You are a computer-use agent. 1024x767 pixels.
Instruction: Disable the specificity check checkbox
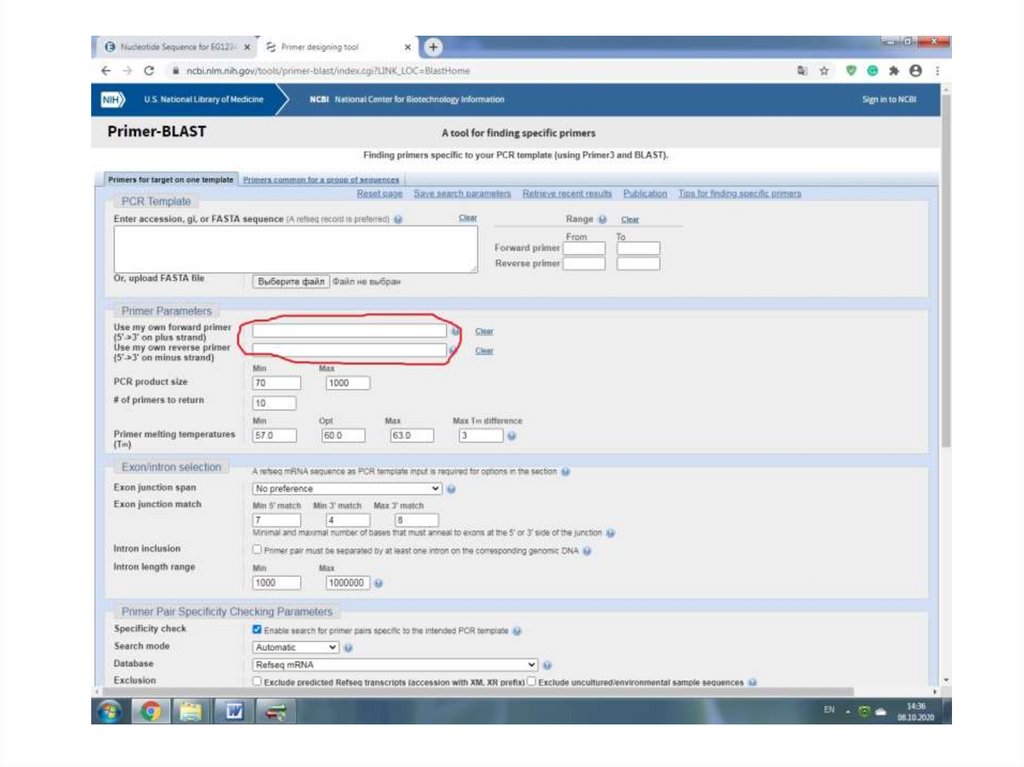coord(257,630)
